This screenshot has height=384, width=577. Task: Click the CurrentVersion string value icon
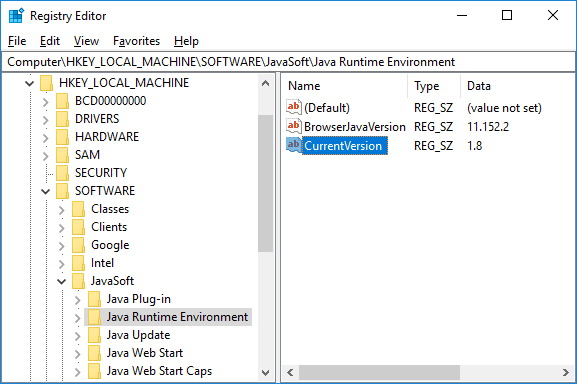(294, 146)
